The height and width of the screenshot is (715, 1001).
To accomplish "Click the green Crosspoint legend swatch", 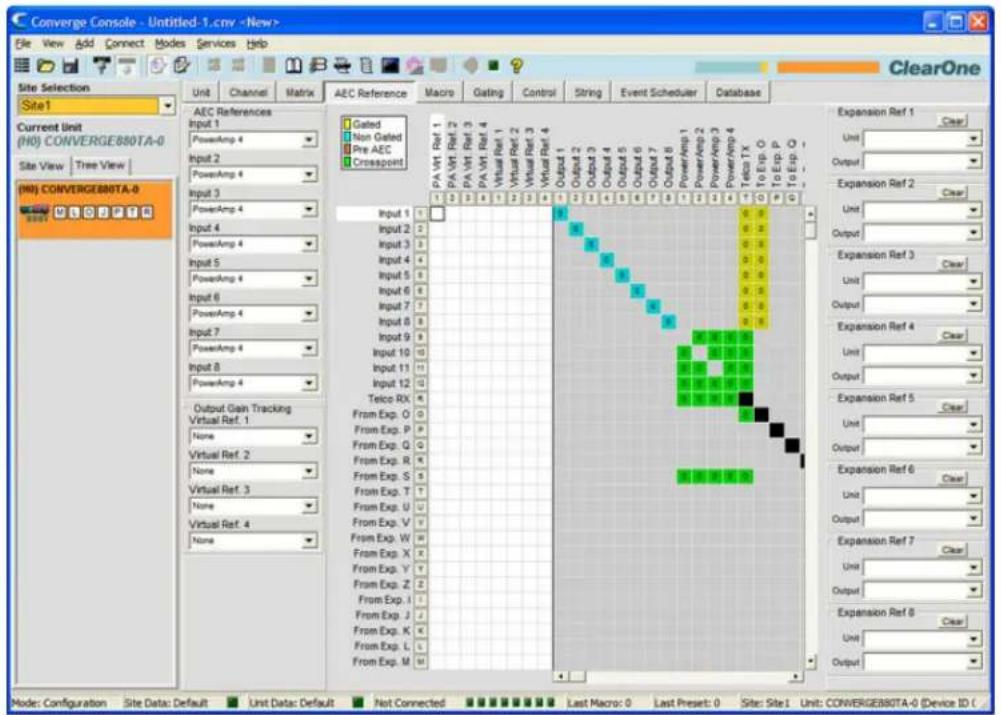I will [348, 163].
